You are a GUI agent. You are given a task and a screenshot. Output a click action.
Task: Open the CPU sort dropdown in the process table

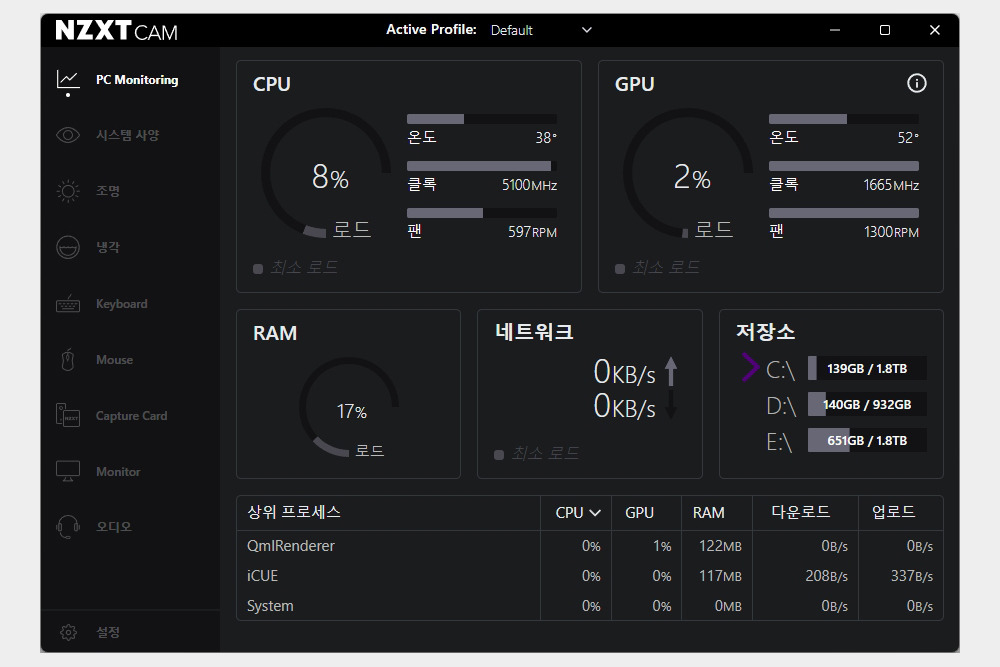[x=575, y=512]
